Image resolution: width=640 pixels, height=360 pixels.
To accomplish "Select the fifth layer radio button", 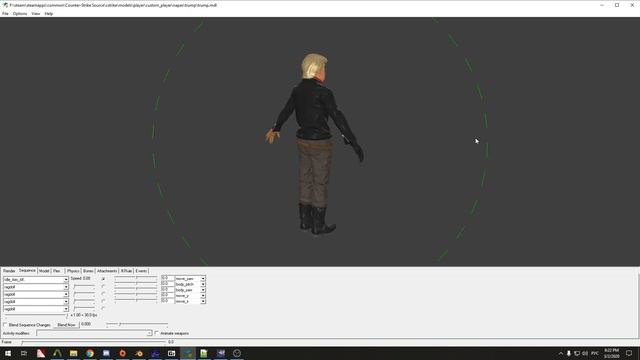I will [103, 309].
